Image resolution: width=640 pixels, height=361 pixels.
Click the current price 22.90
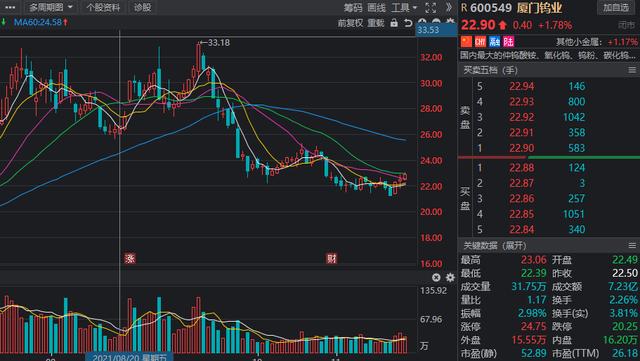[478, 25]
